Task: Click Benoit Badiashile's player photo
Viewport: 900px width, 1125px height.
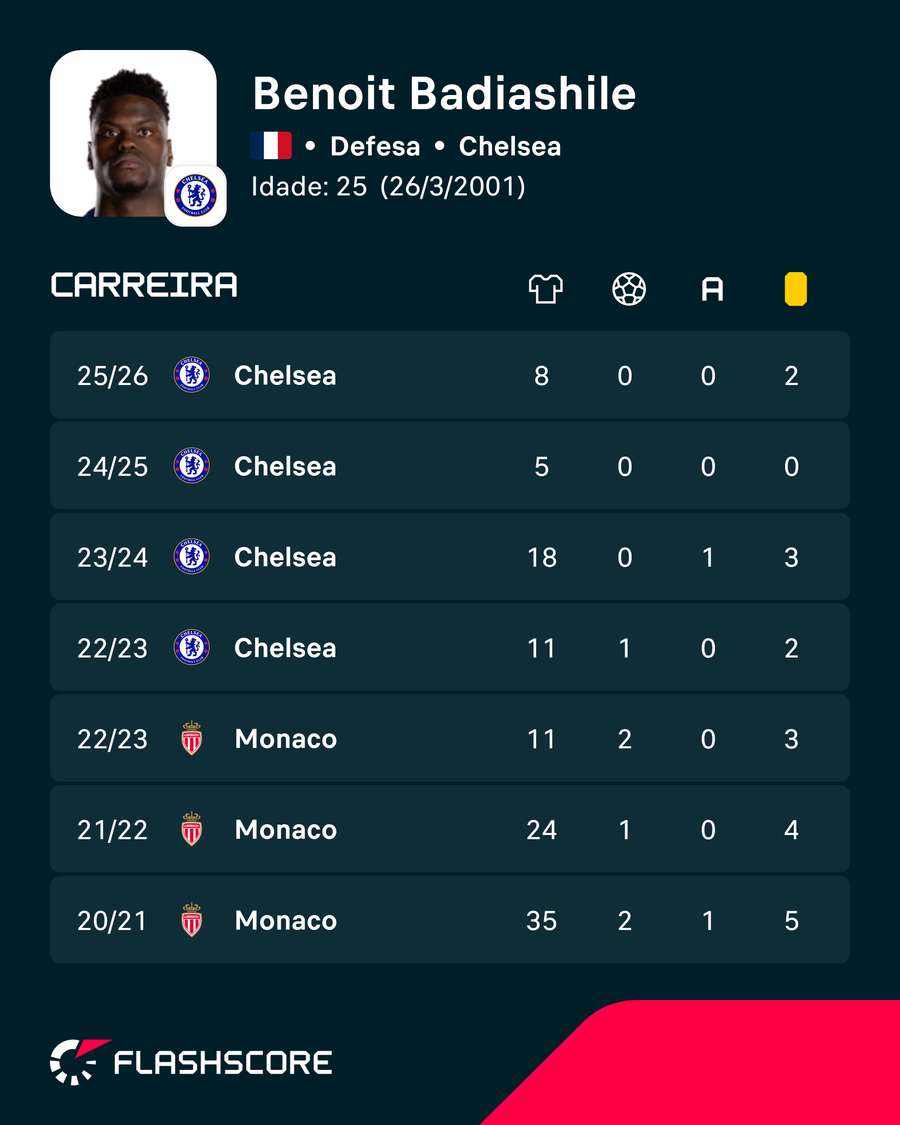Action: 133,133
